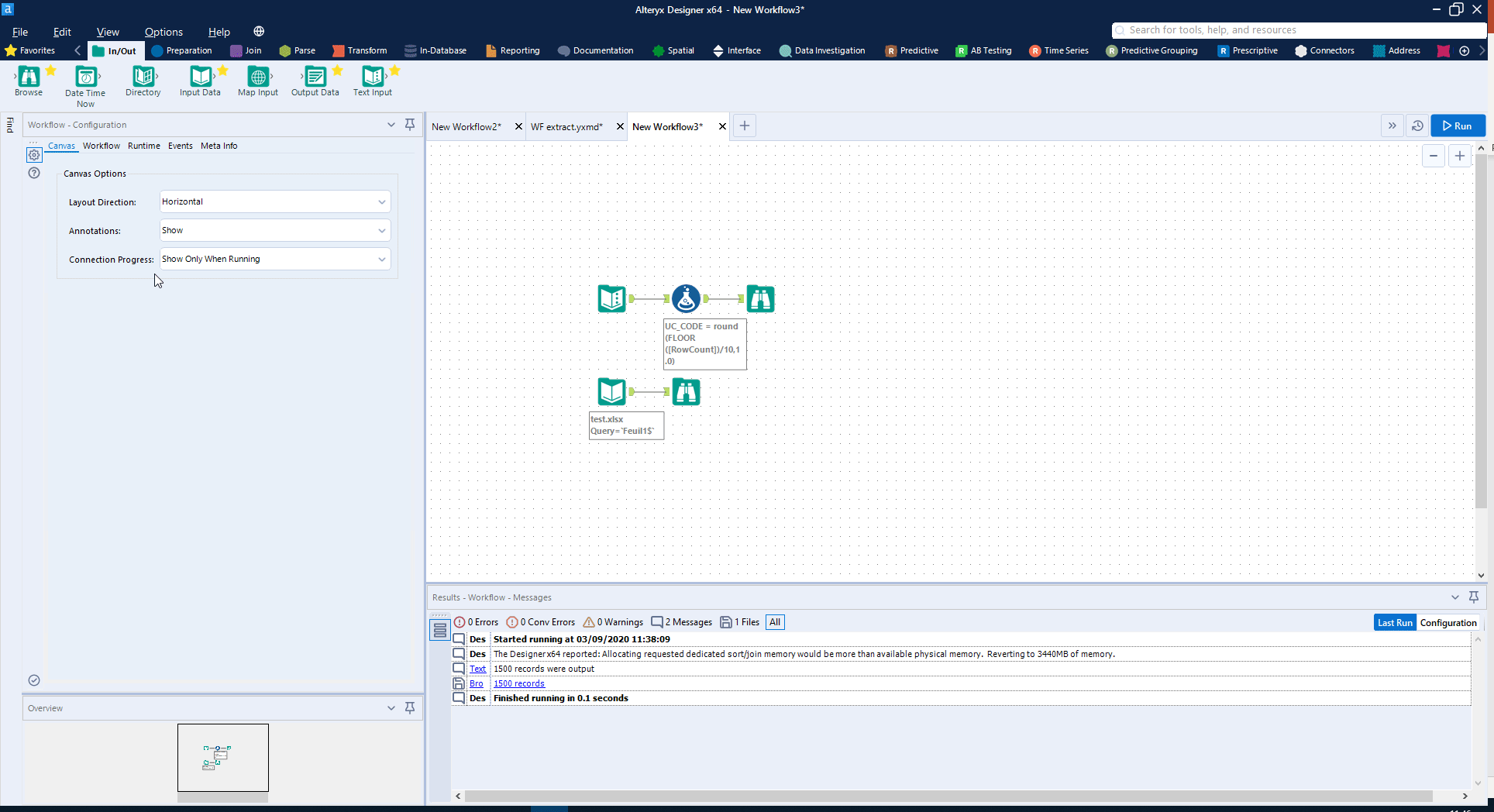Image resolution: width=1494 pixels, height=812 pixels.
Task: Open the File menu
Action: [x=20, y=32]
